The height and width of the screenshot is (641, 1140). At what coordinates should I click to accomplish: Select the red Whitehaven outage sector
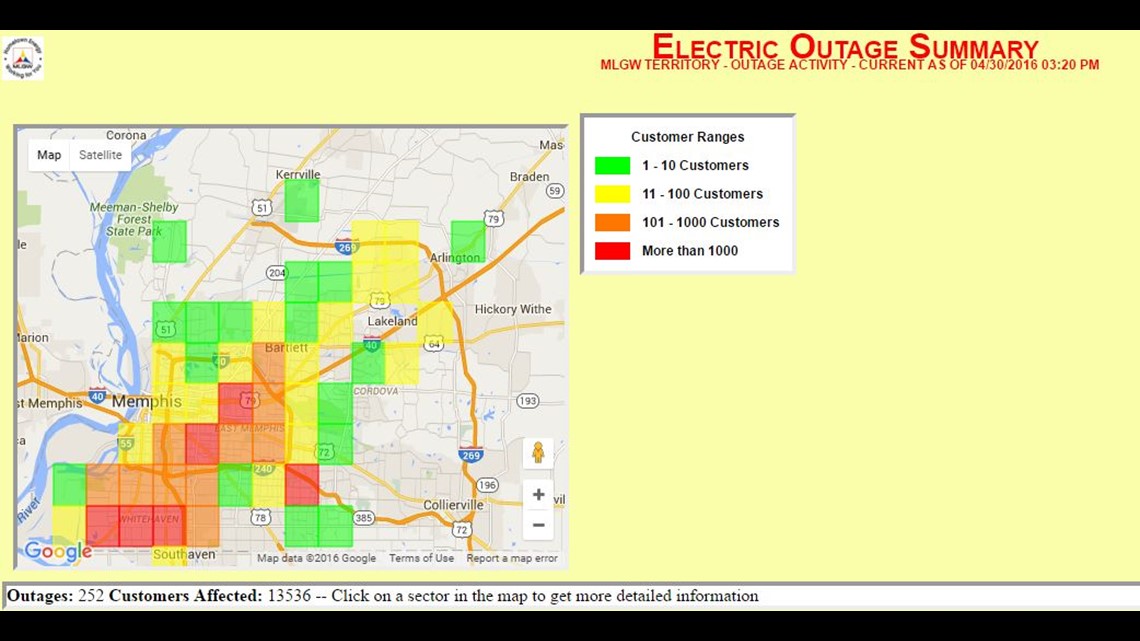135,526
